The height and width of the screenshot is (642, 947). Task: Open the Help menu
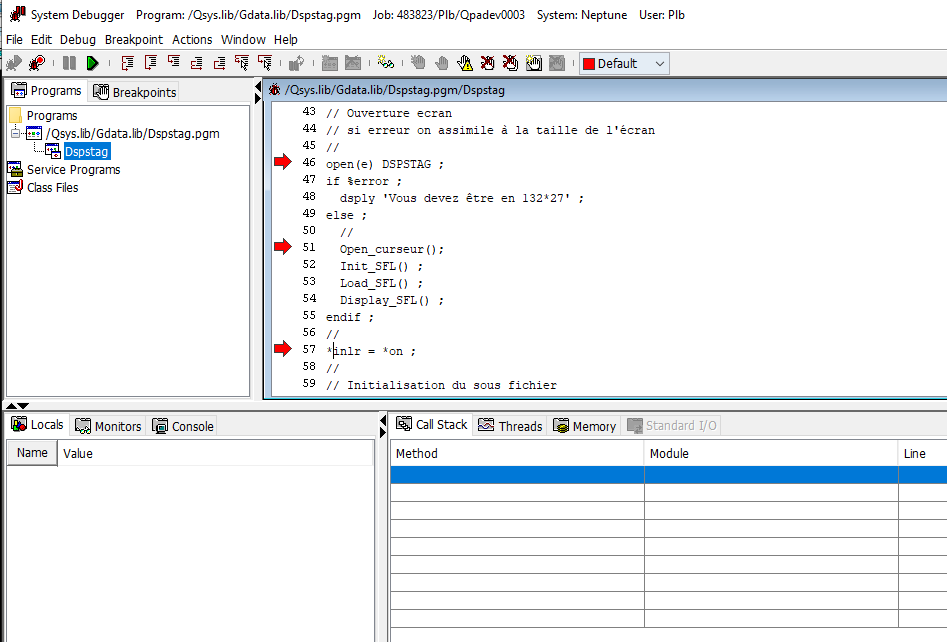286,39
